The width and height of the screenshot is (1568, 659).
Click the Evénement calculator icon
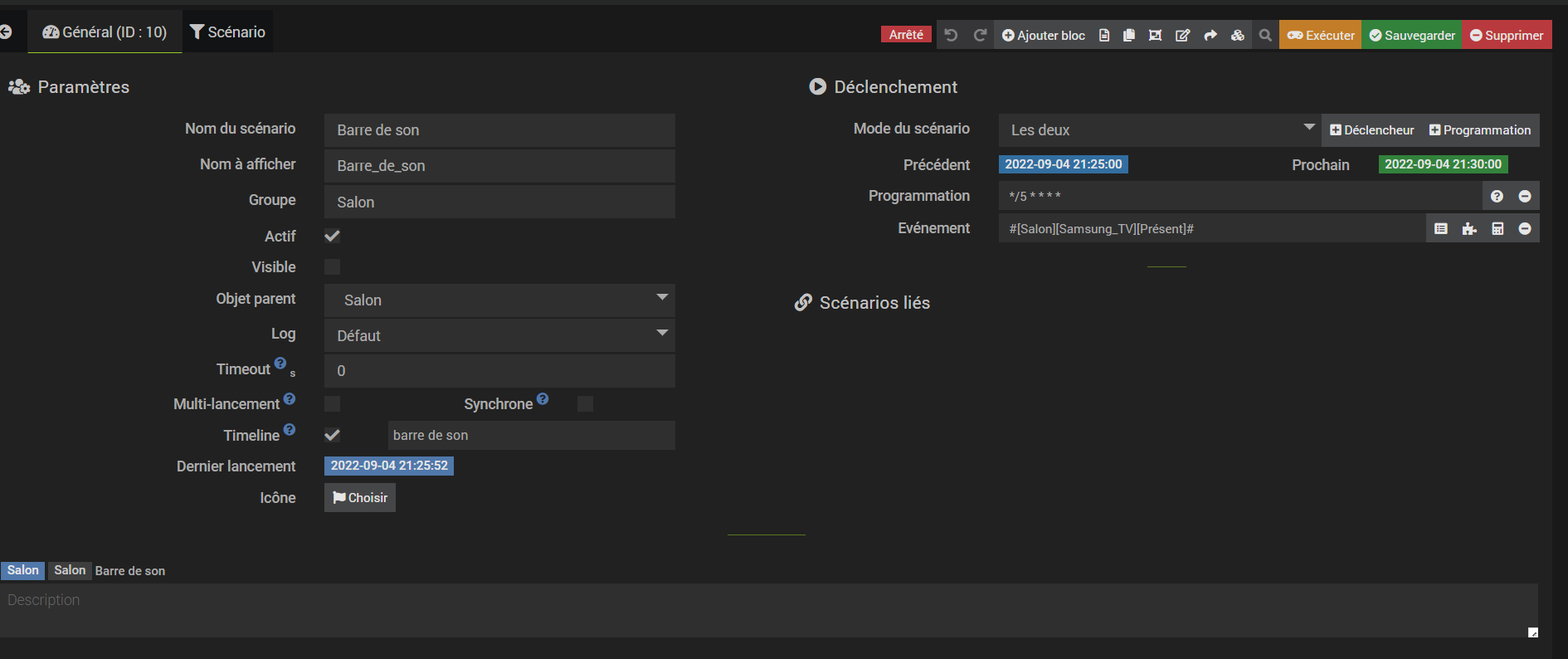(1497, 228)
